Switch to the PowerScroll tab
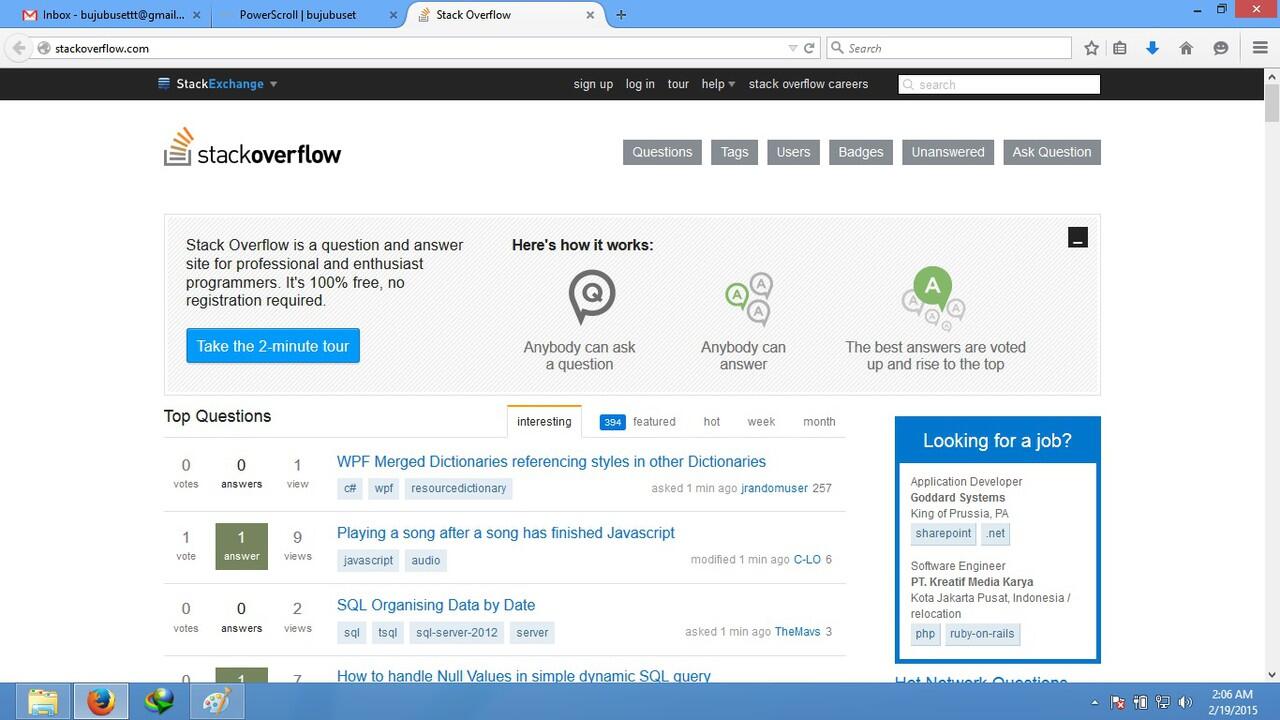 click(308, 15)
